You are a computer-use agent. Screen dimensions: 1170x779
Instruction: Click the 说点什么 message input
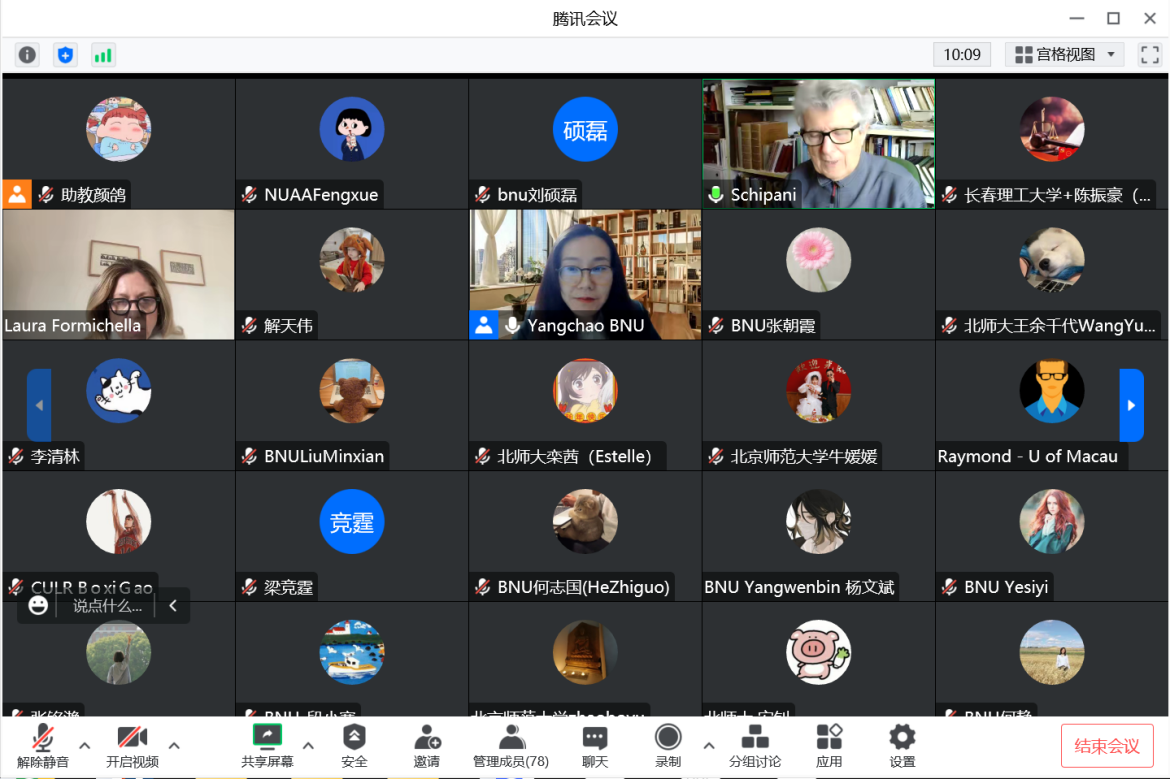click(107, 606)
